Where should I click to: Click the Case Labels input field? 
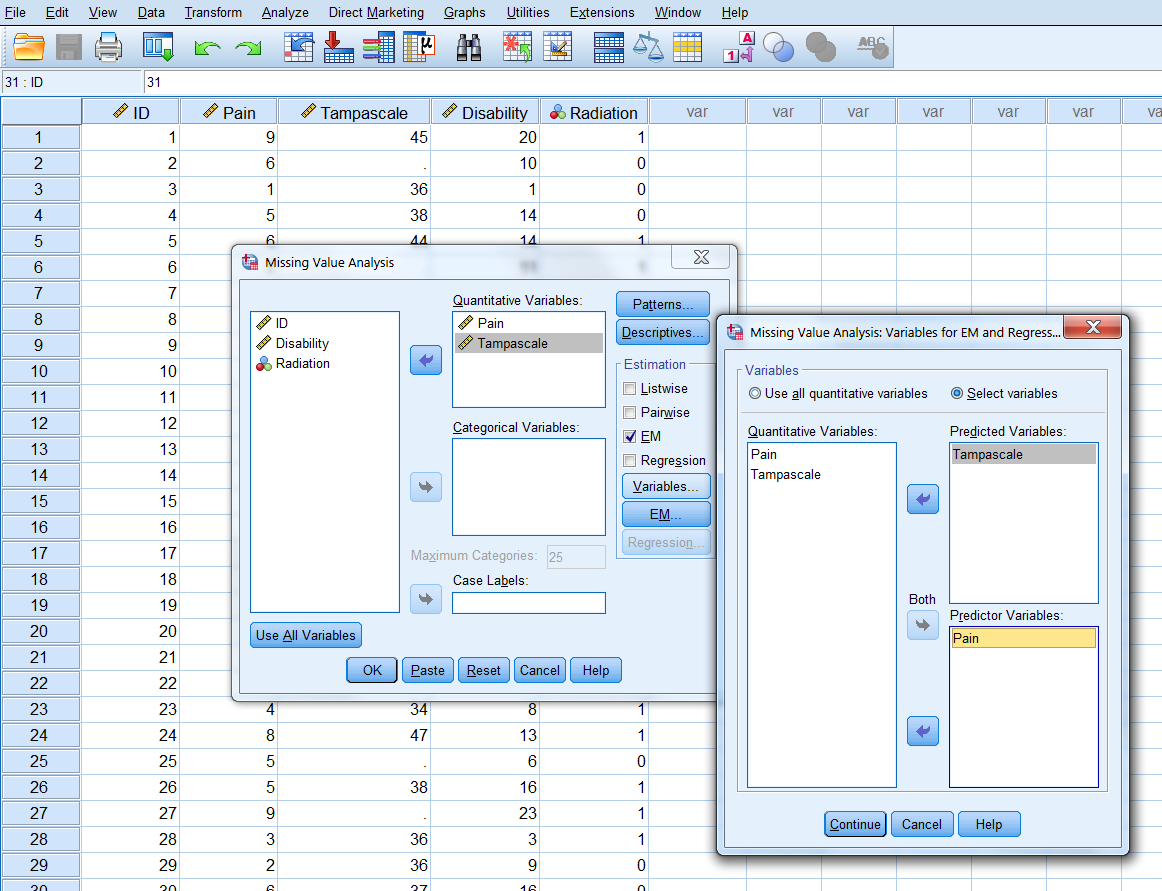coord(528,603)
